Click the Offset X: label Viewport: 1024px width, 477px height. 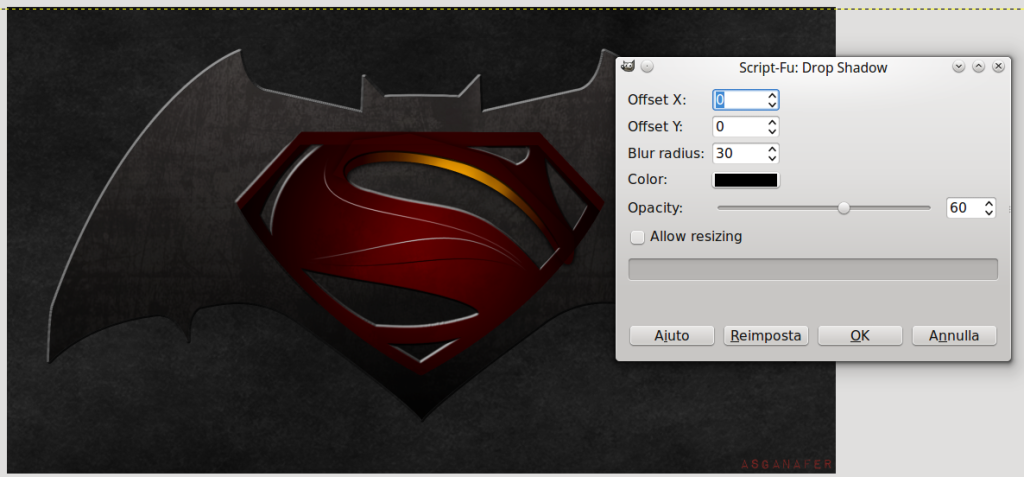656,100
